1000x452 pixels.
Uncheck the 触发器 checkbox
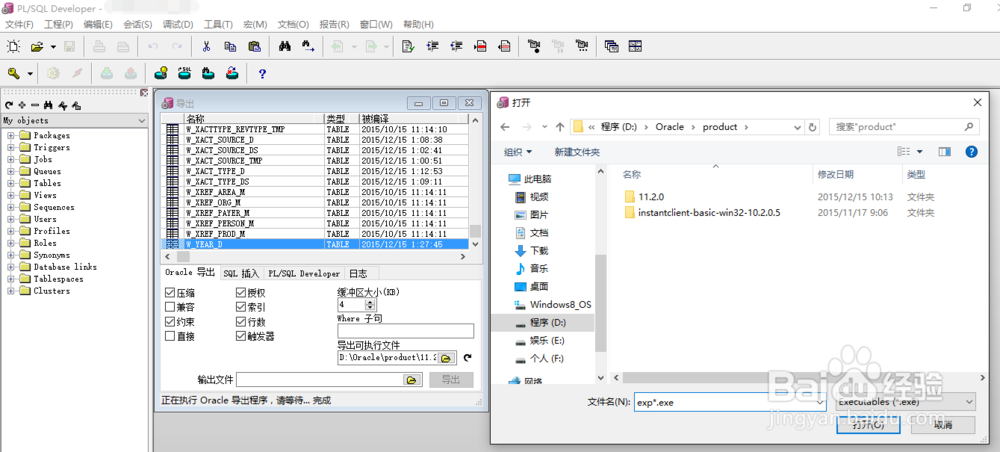coord(240,337)
